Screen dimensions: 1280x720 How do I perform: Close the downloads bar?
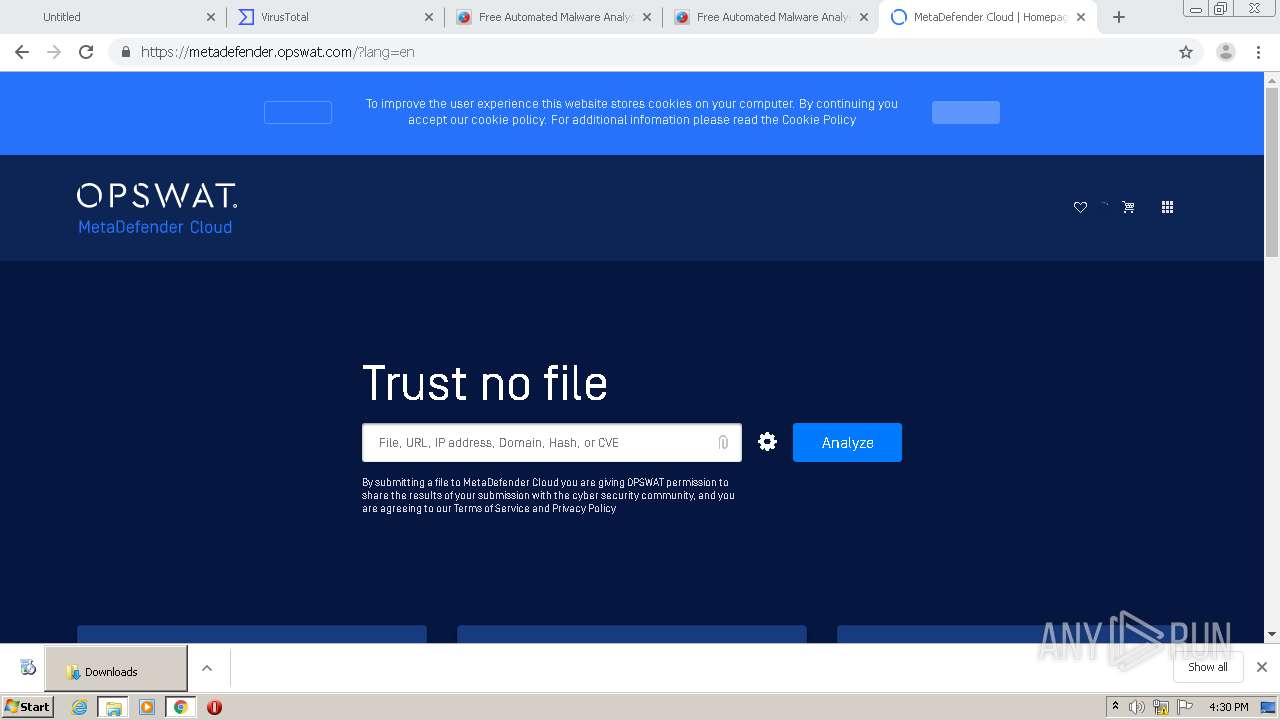pos(1262,667)
